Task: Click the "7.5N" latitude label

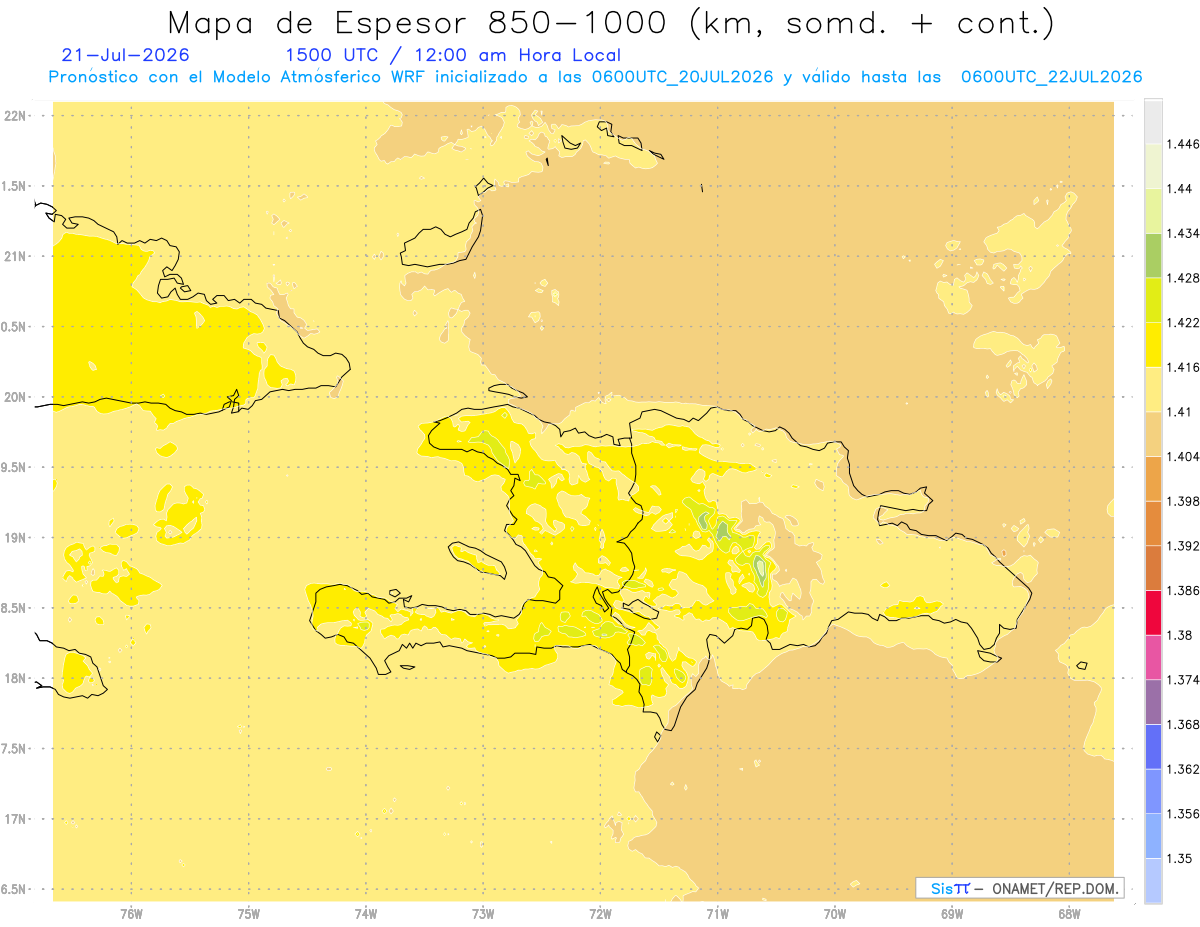Action: pyautogui.click(x=14, y=750)
